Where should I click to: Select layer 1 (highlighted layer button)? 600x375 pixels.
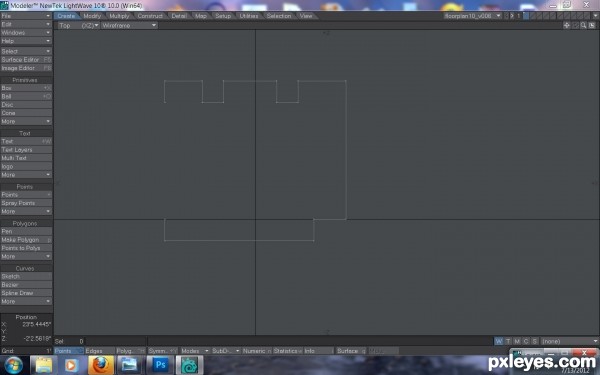click(526, 16)
